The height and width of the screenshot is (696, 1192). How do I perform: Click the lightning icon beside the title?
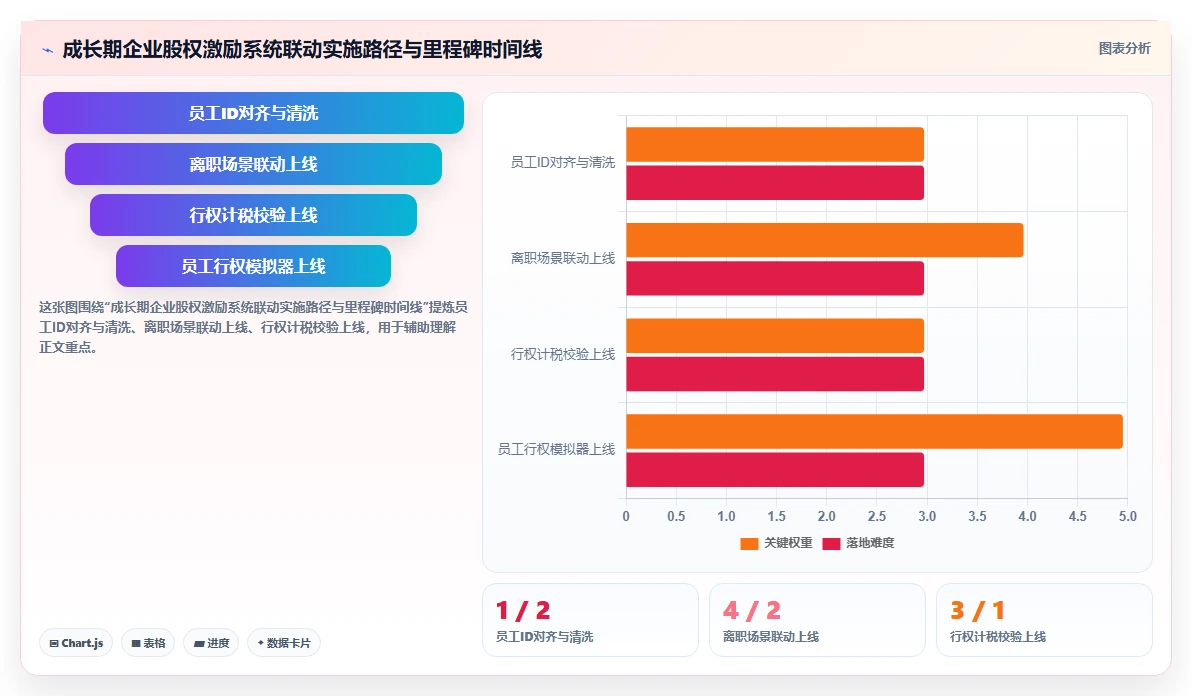47,50
